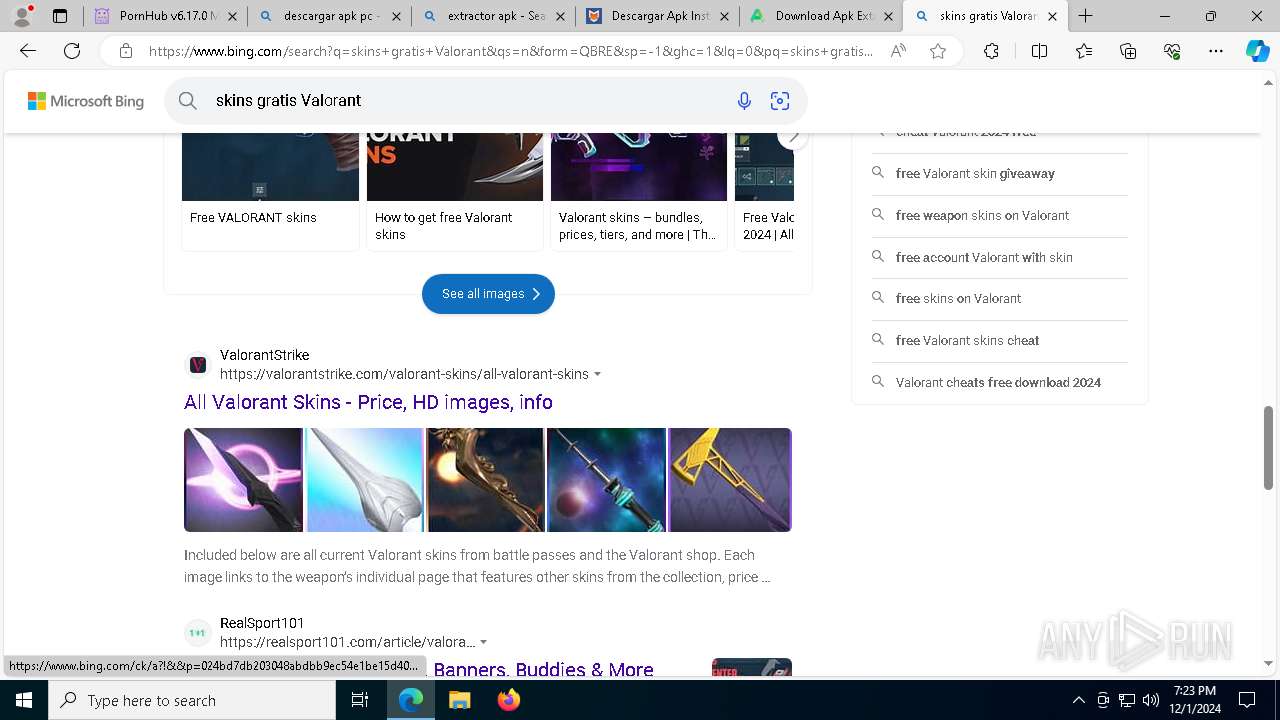
Task: Switch to Descargar Apk Installer tab
Action: point(658,16)
